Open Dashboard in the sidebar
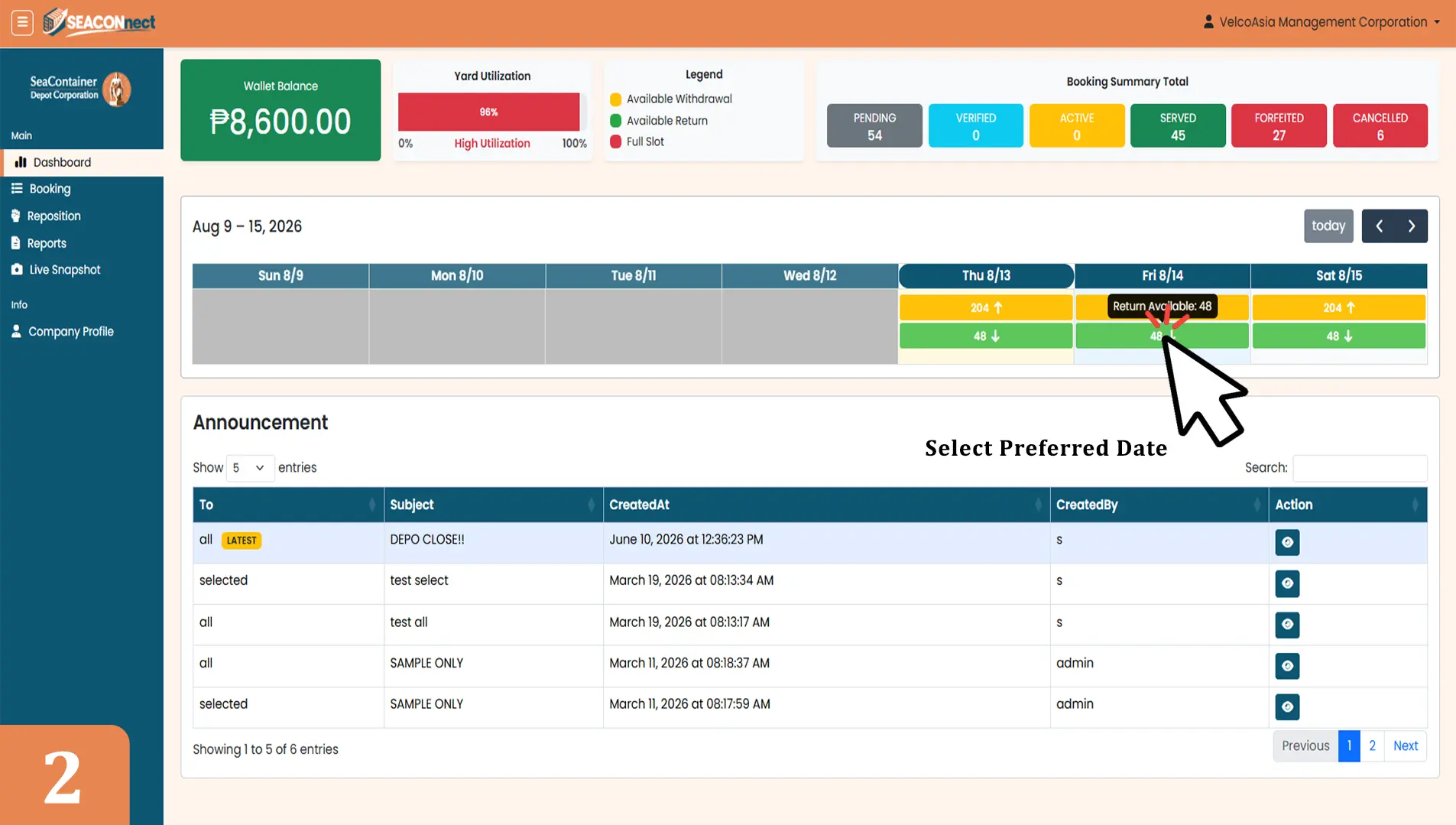 (x=82, y=162)
